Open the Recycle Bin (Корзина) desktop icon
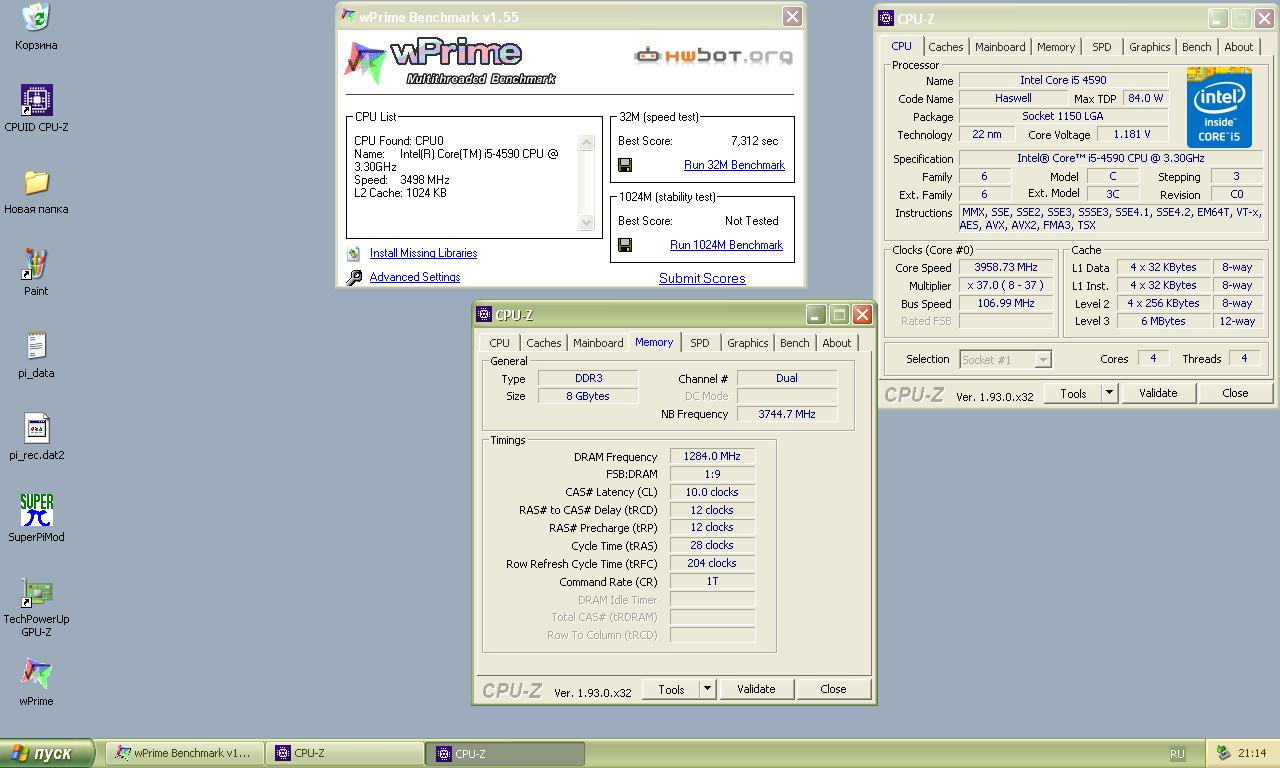Viewport: 1280px width, 768px height. click(36, 16)
